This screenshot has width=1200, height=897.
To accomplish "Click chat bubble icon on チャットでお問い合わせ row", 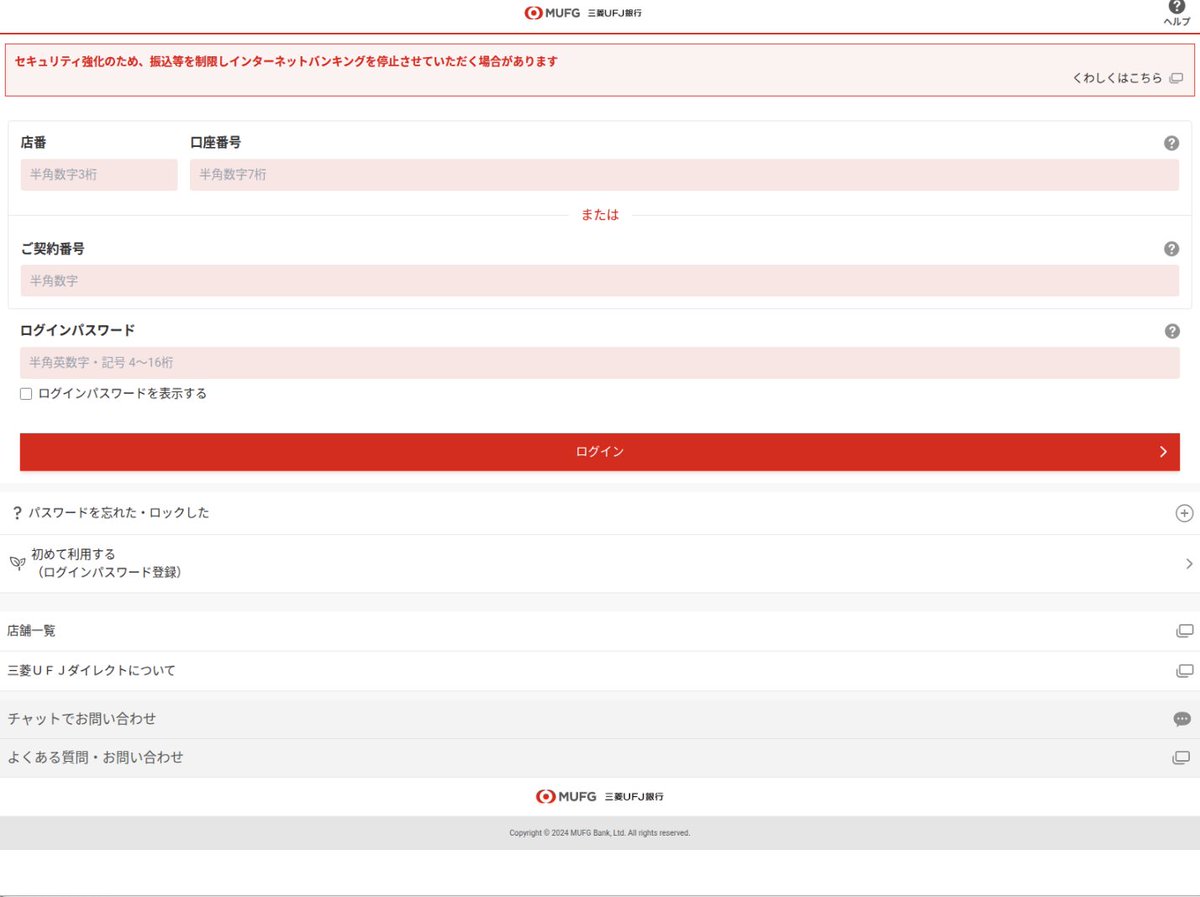I will pos(1182,719).
